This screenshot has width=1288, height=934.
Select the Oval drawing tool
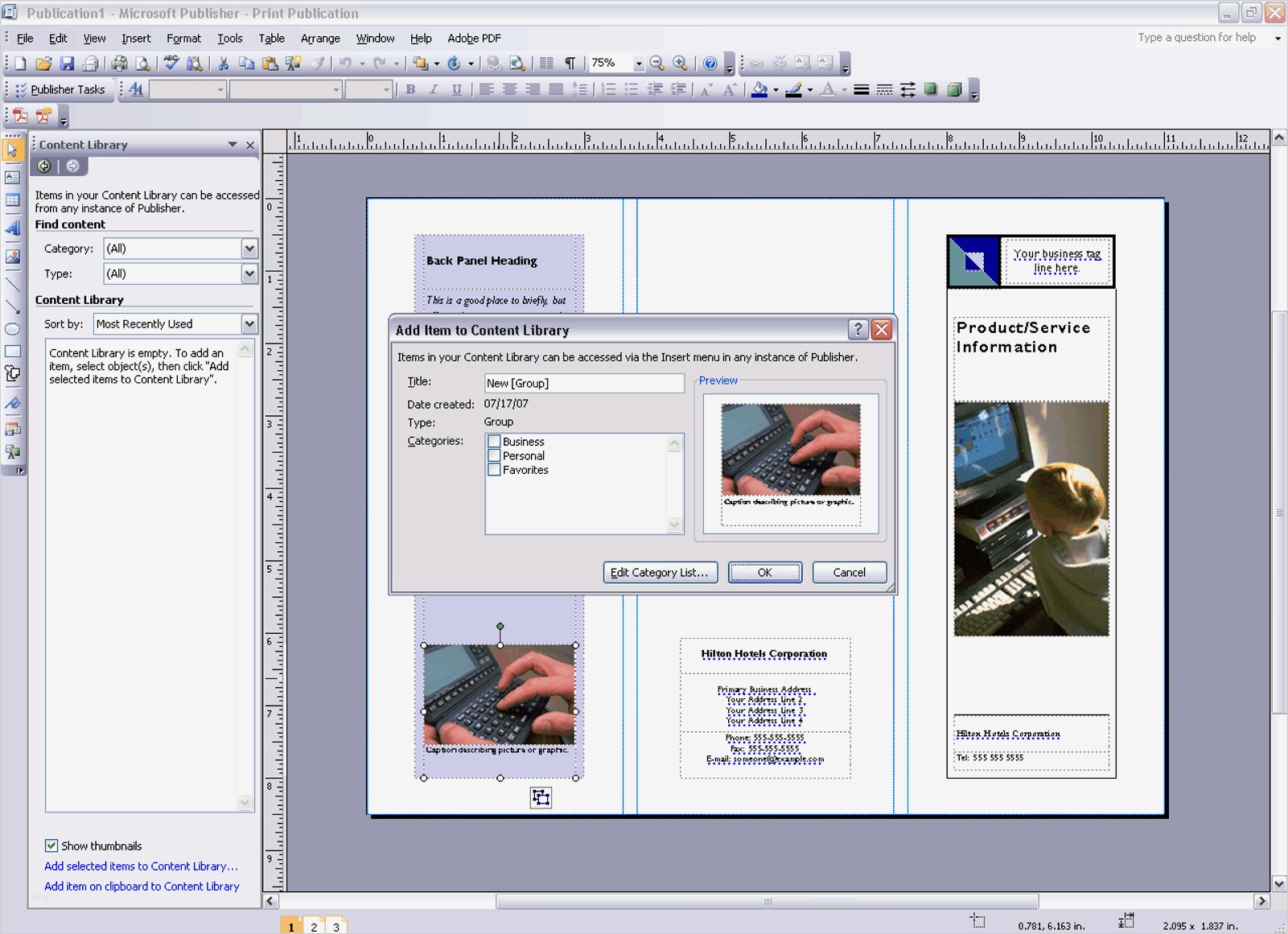13,329
